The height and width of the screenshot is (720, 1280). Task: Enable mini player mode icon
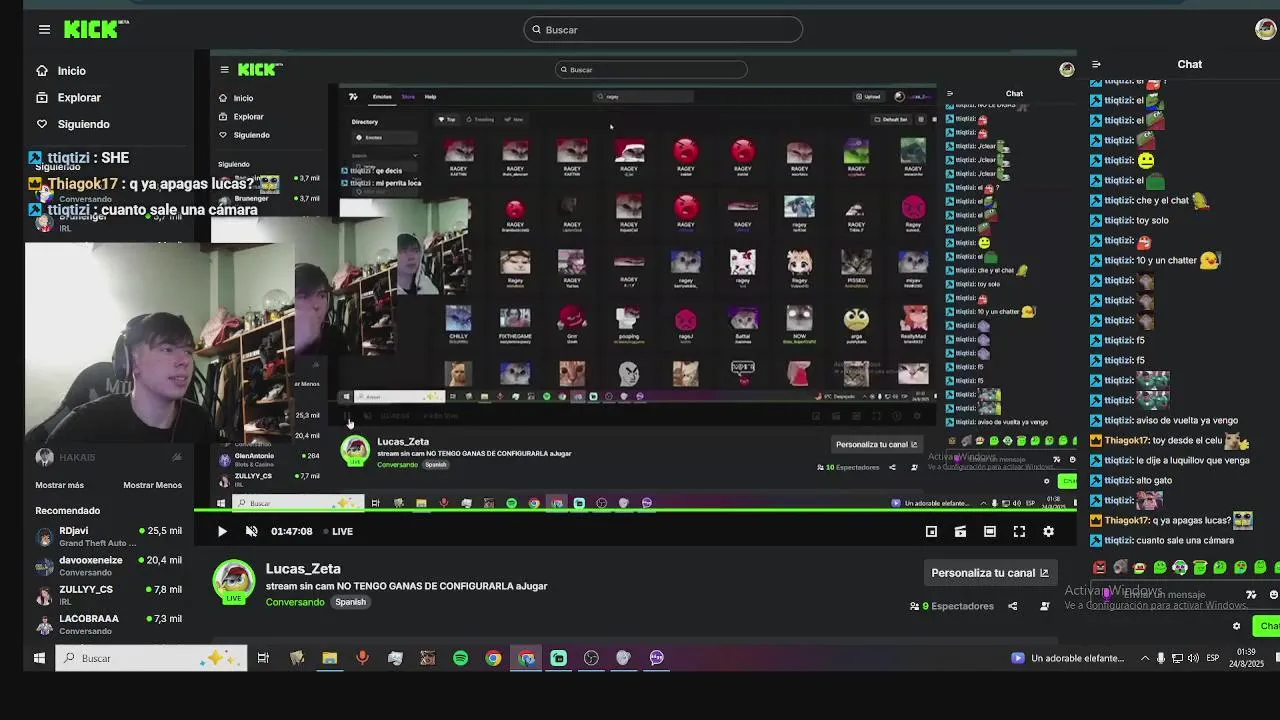tap(931, 532)
